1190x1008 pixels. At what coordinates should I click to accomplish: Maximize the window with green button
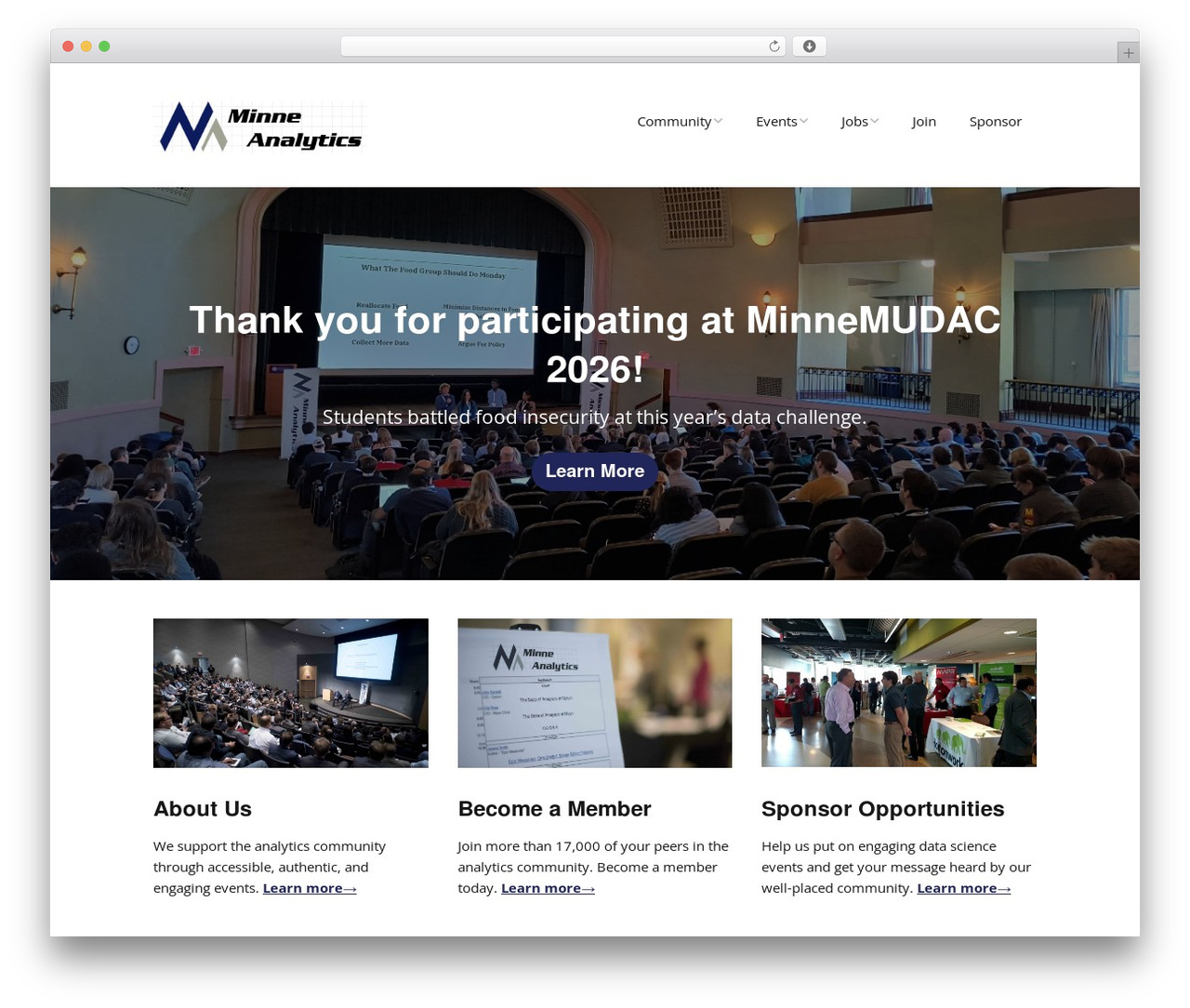[x=104, y=46]
